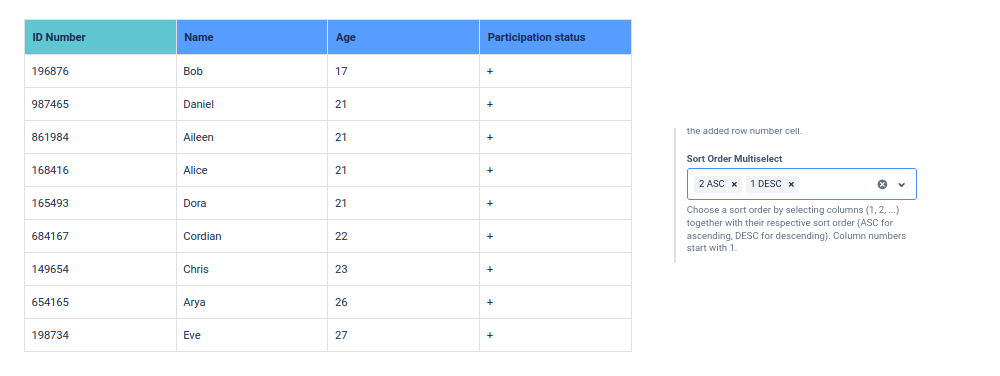The image size is (1000, 376).
Task: Select the ID Number column header
Action: tap(101, 37)
